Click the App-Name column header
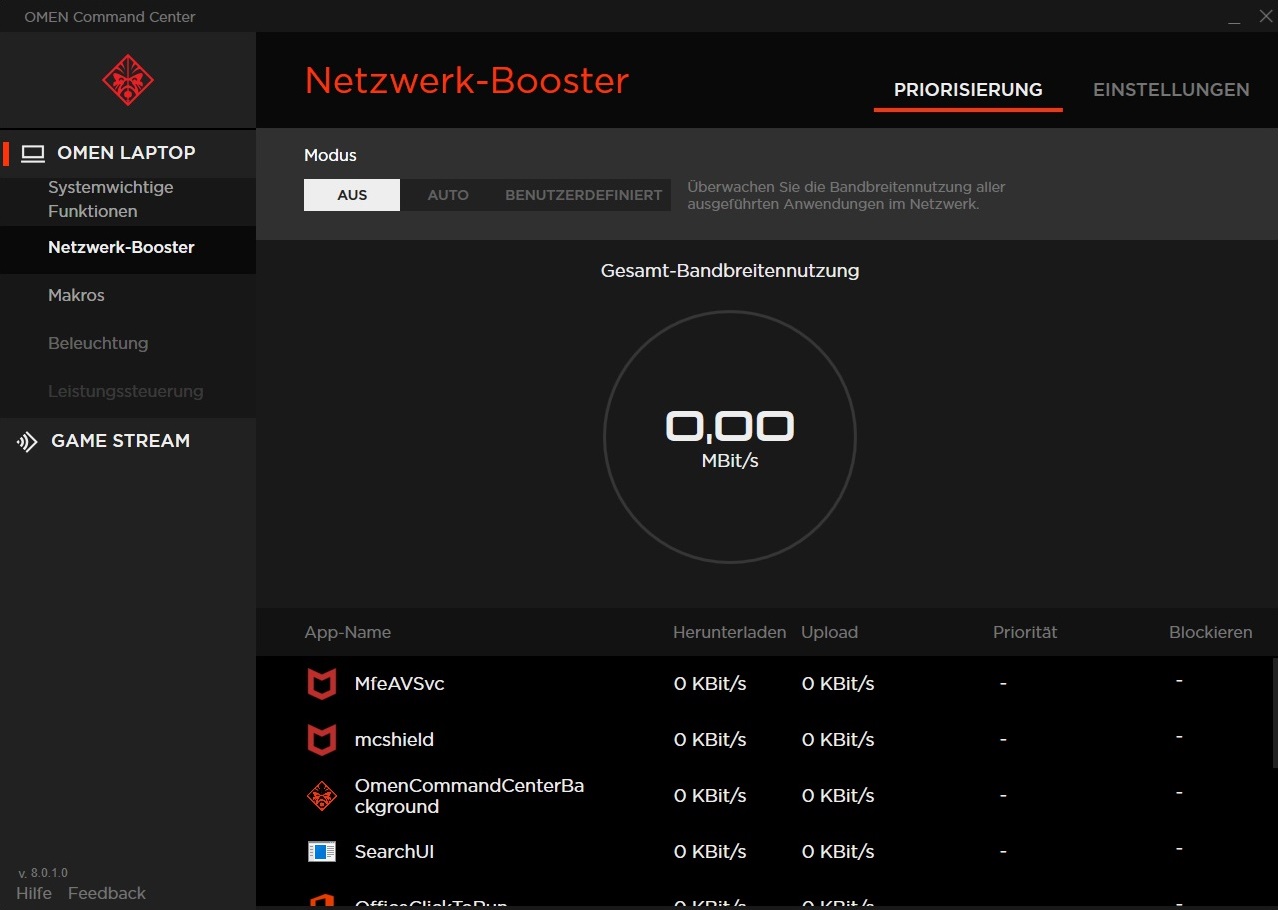This screenshot has height=910, width=1278. point(348,632)
